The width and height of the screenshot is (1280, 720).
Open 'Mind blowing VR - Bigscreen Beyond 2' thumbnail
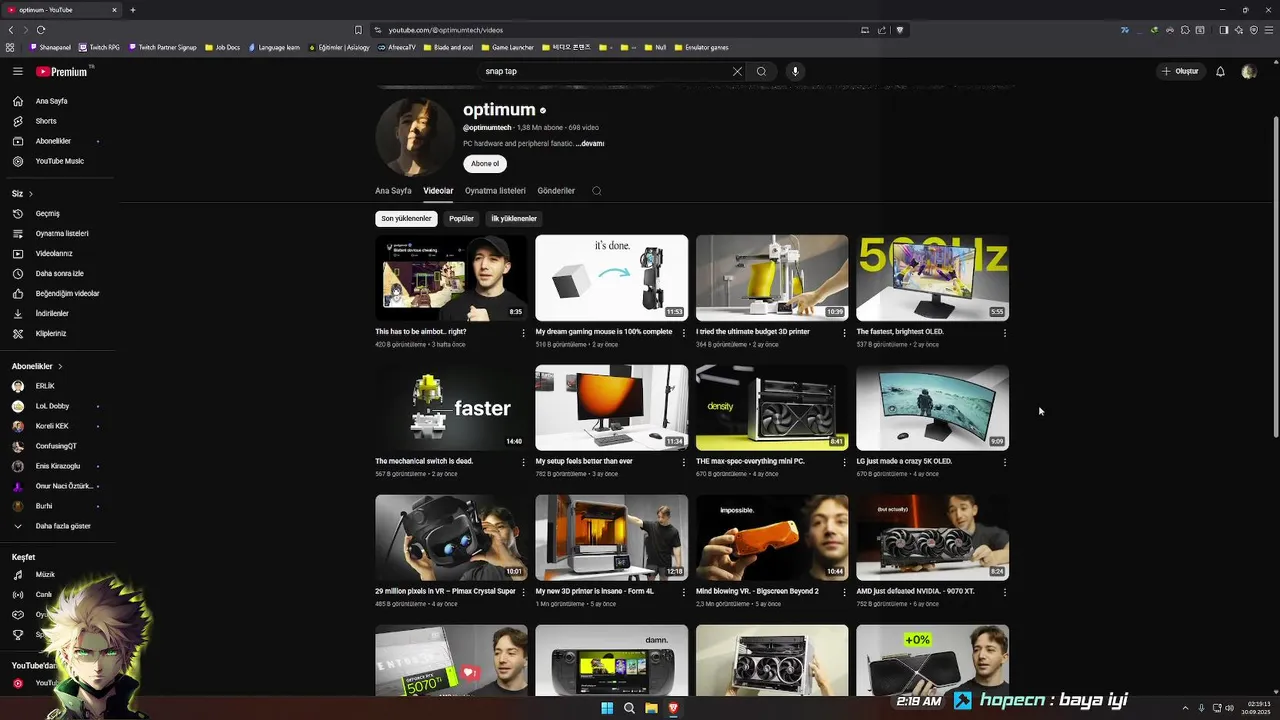pos(772,538)
